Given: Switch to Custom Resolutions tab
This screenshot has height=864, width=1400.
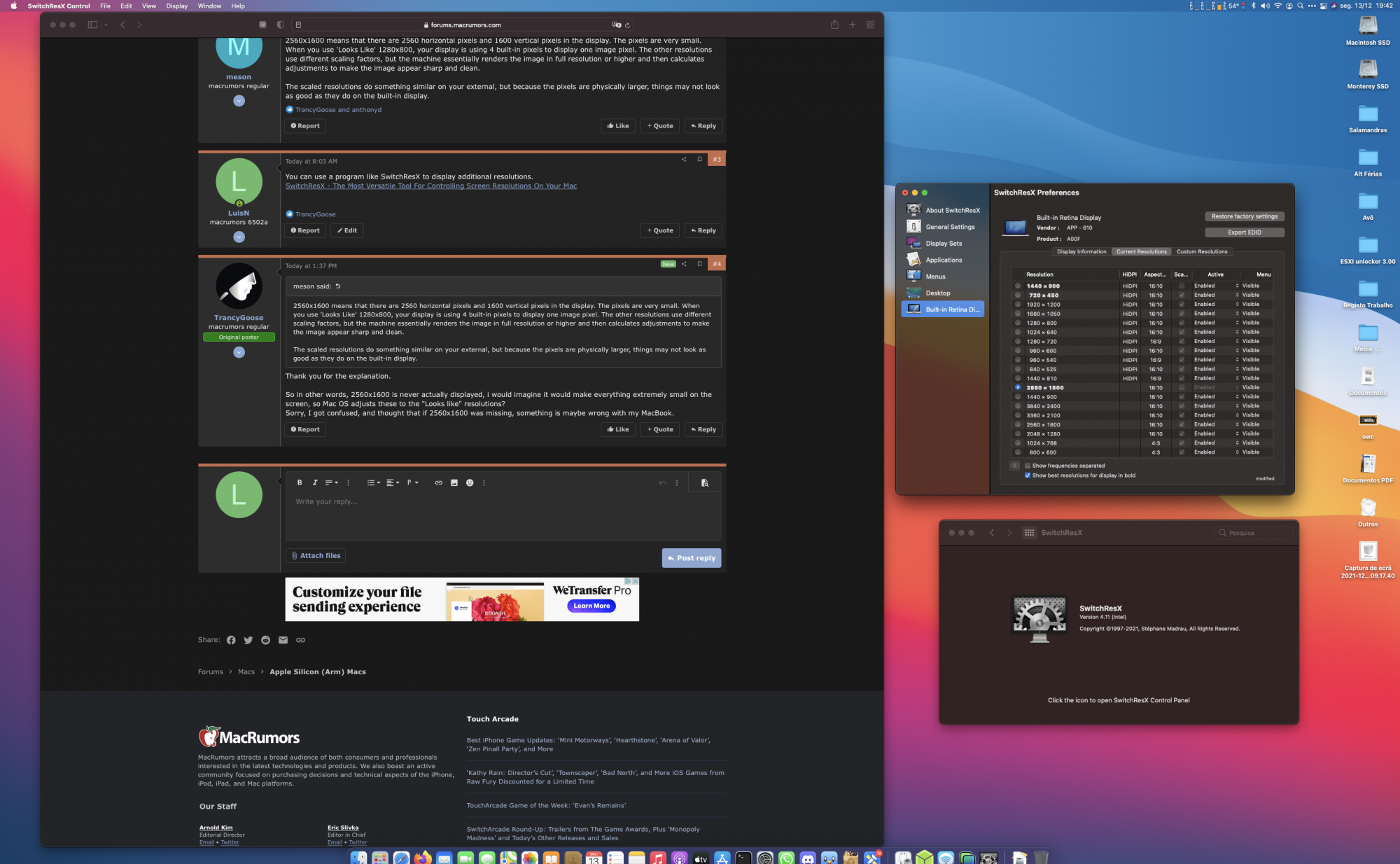Looking at the screenshot, I should 1201,251.
